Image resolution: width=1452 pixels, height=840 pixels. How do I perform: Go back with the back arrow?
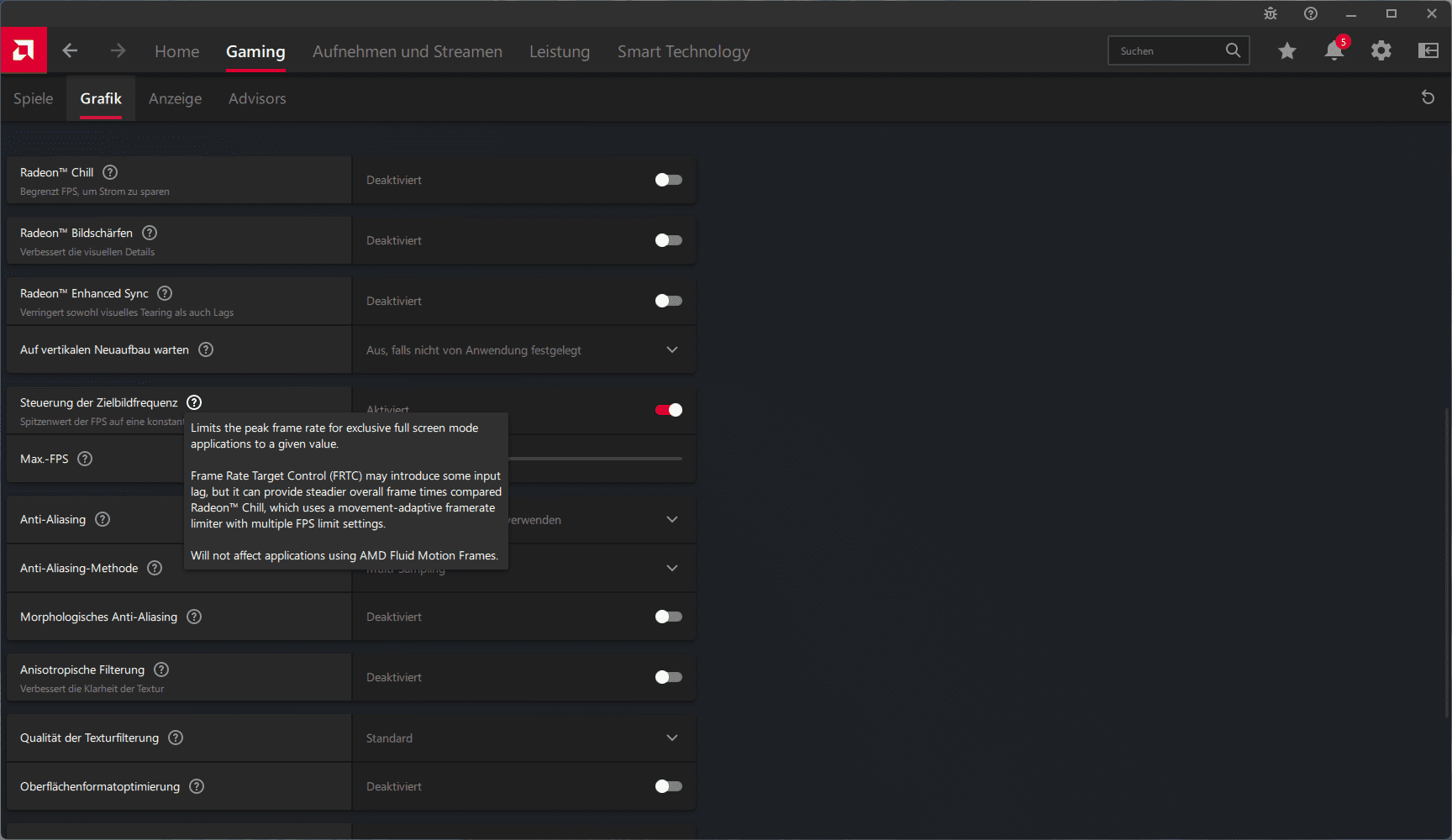pyautogui.click(x=70, y=51)
